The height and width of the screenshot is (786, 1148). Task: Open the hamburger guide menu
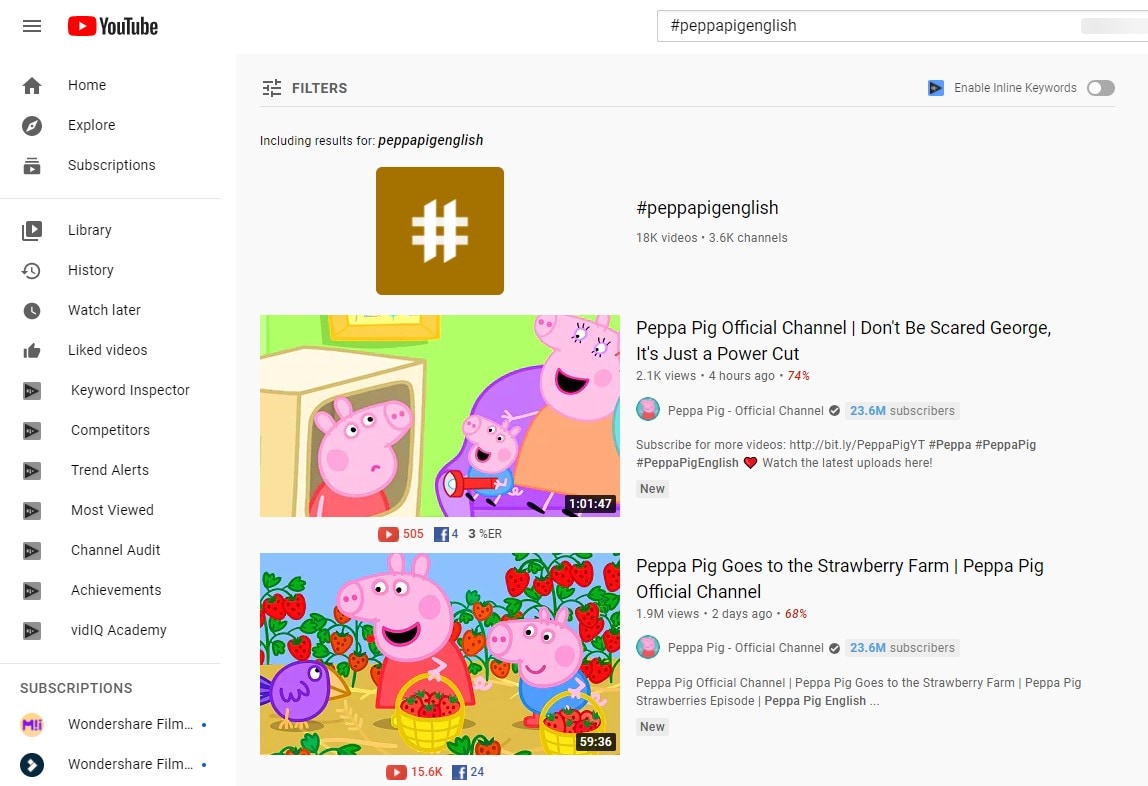click(x=31, y=26)
